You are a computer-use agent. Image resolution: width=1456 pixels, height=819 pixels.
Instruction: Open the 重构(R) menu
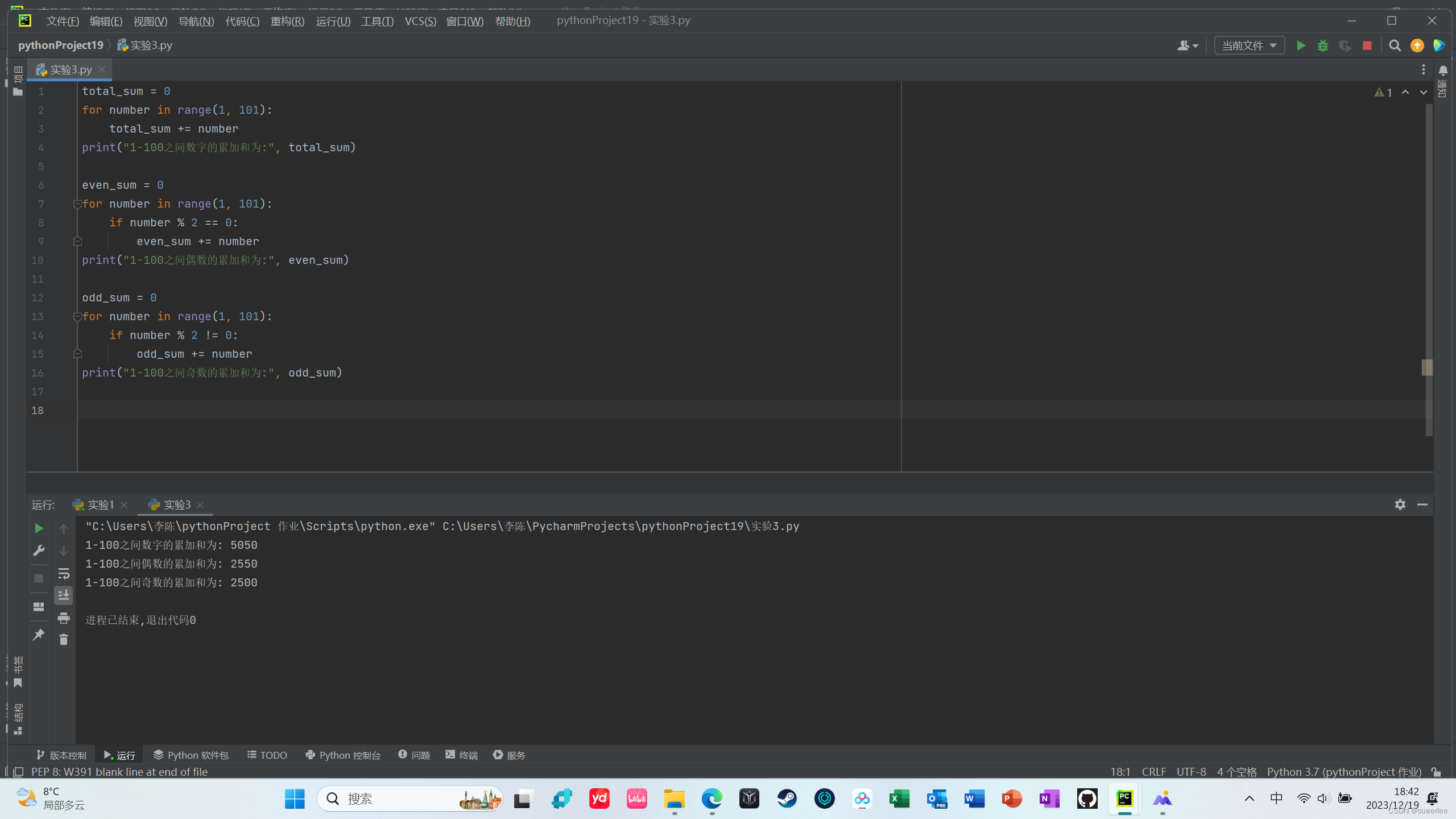(x=287, y=21)
